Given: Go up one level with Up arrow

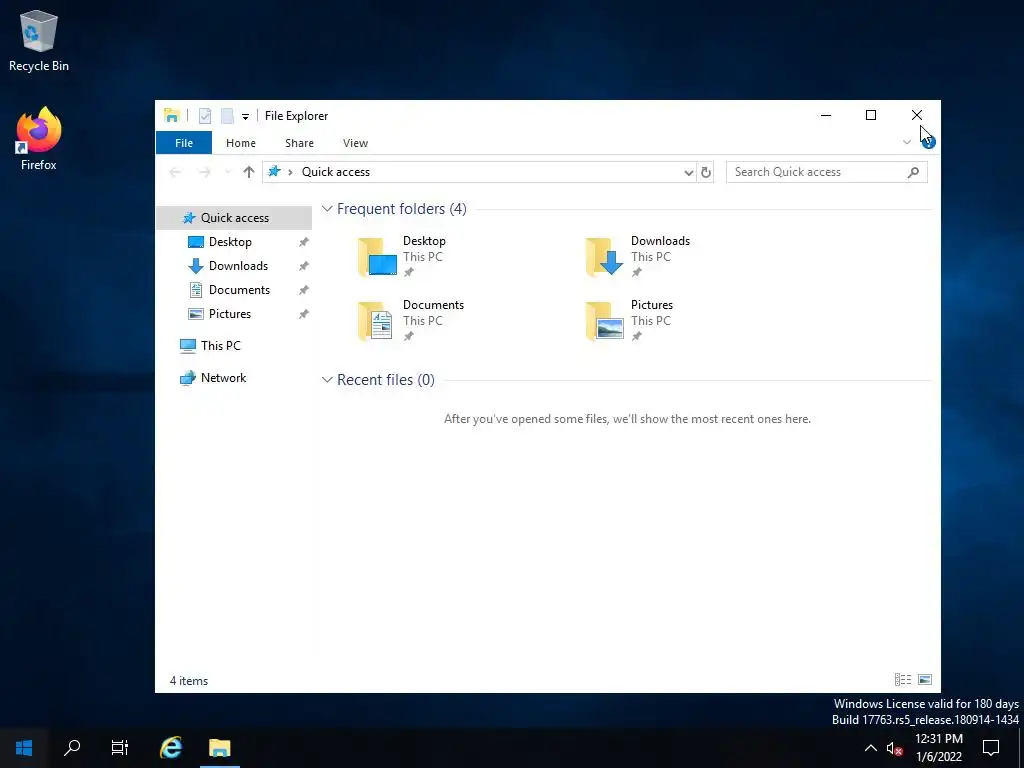Looking at the screenshot, I should tap(248, 172).
